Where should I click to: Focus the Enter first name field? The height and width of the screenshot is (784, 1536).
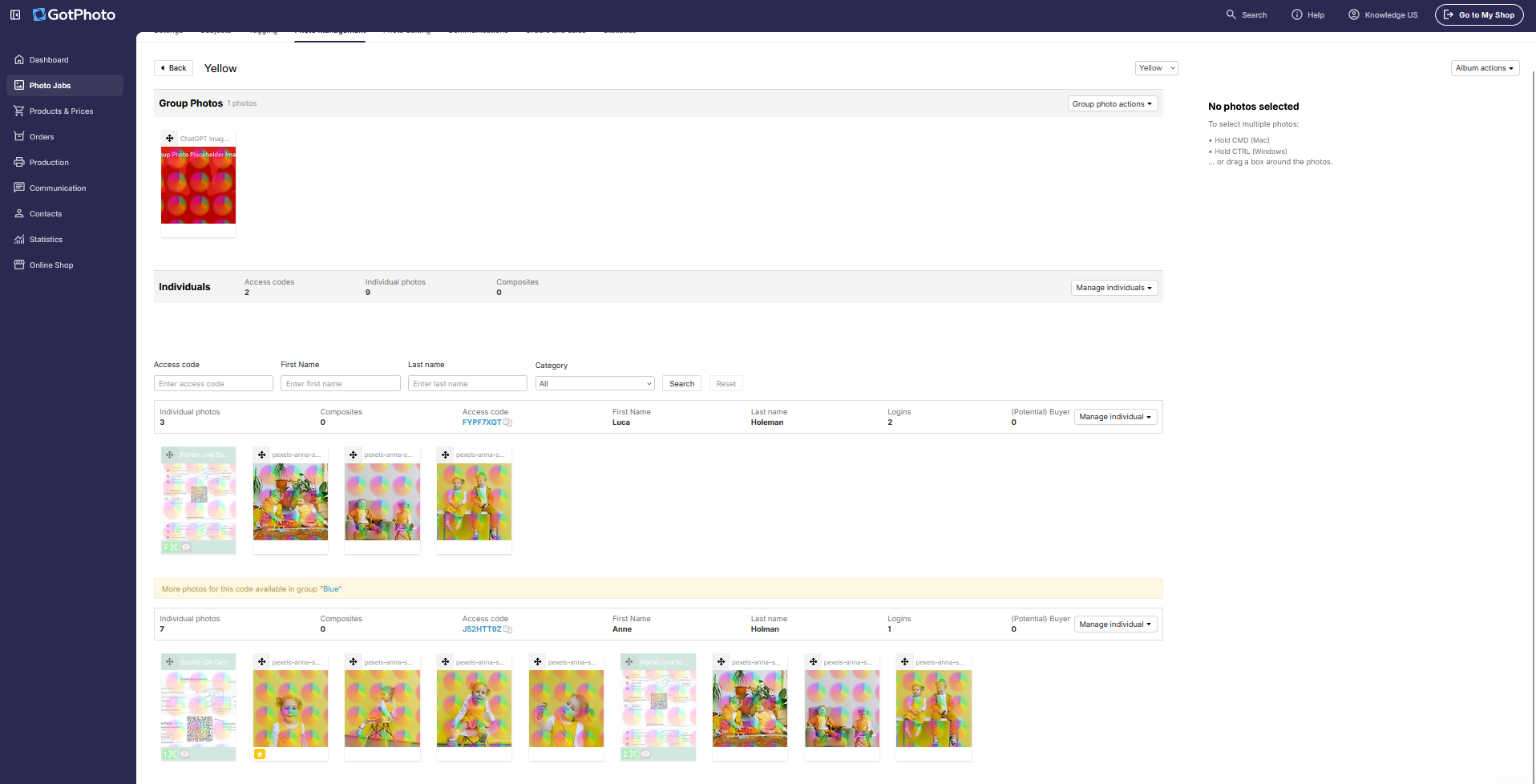click(x=341, y=384)
